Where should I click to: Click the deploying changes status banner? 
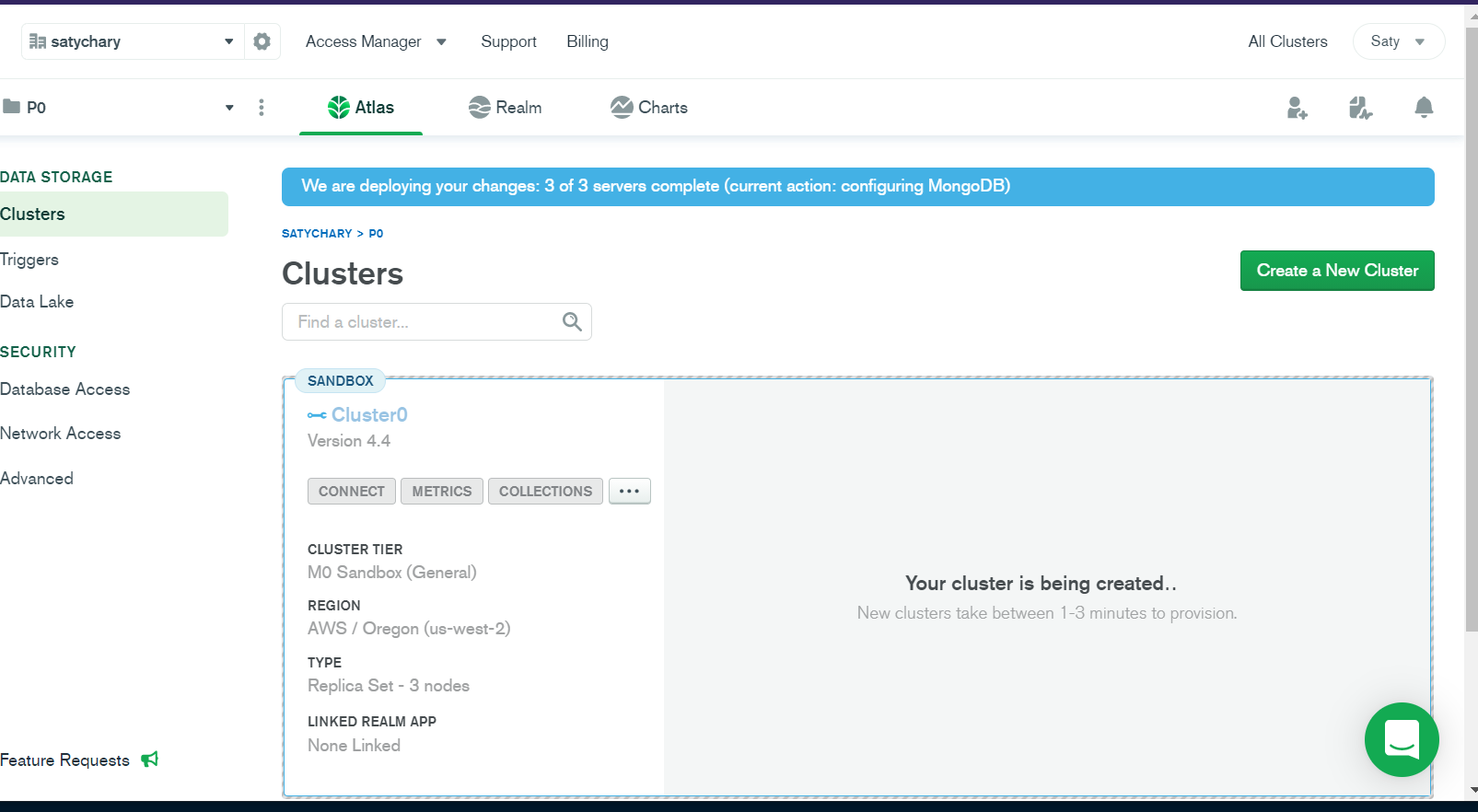pos(858,187)
